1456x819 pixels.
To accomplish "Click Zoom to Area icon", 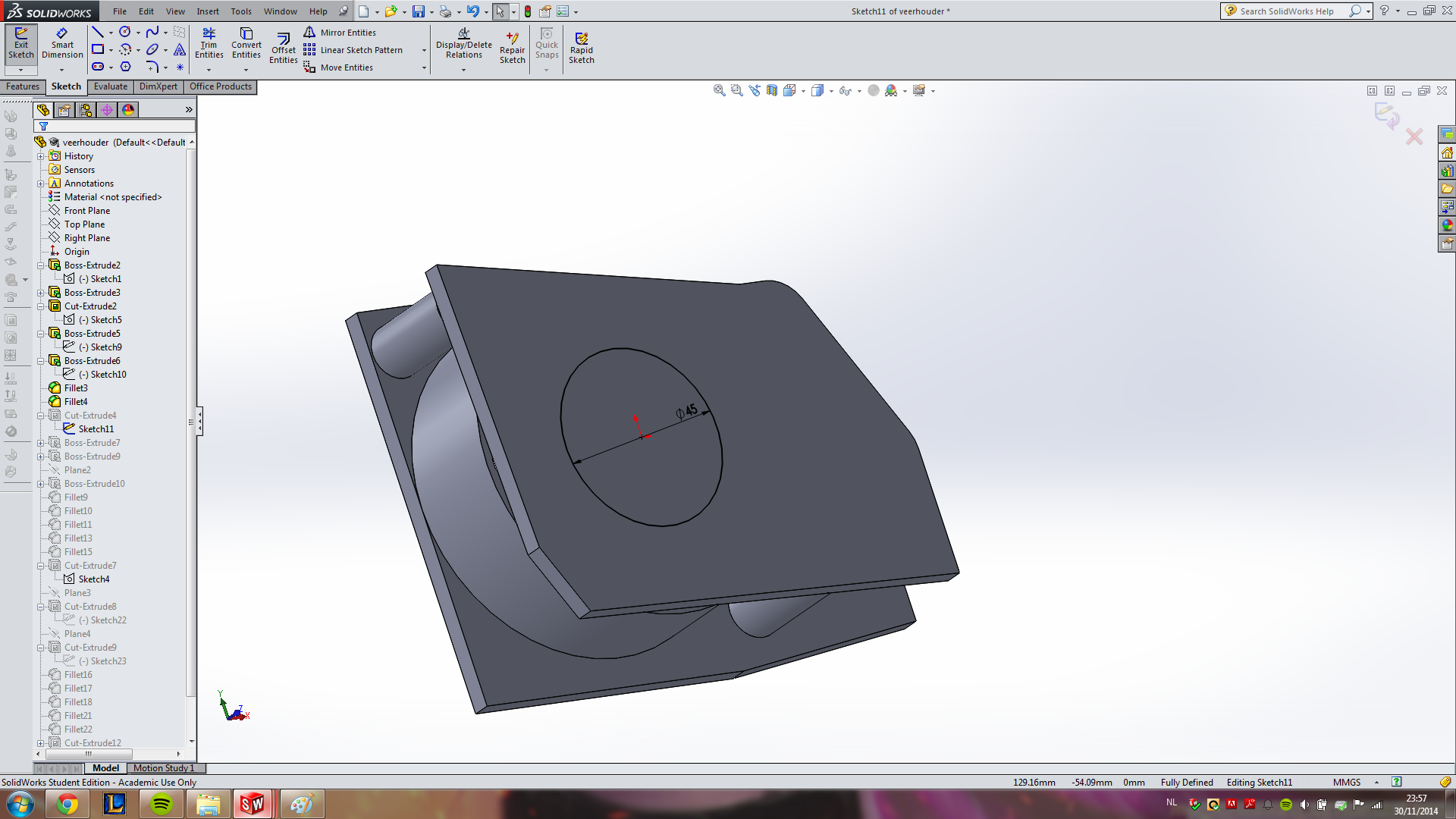I will tap(736, 90).
